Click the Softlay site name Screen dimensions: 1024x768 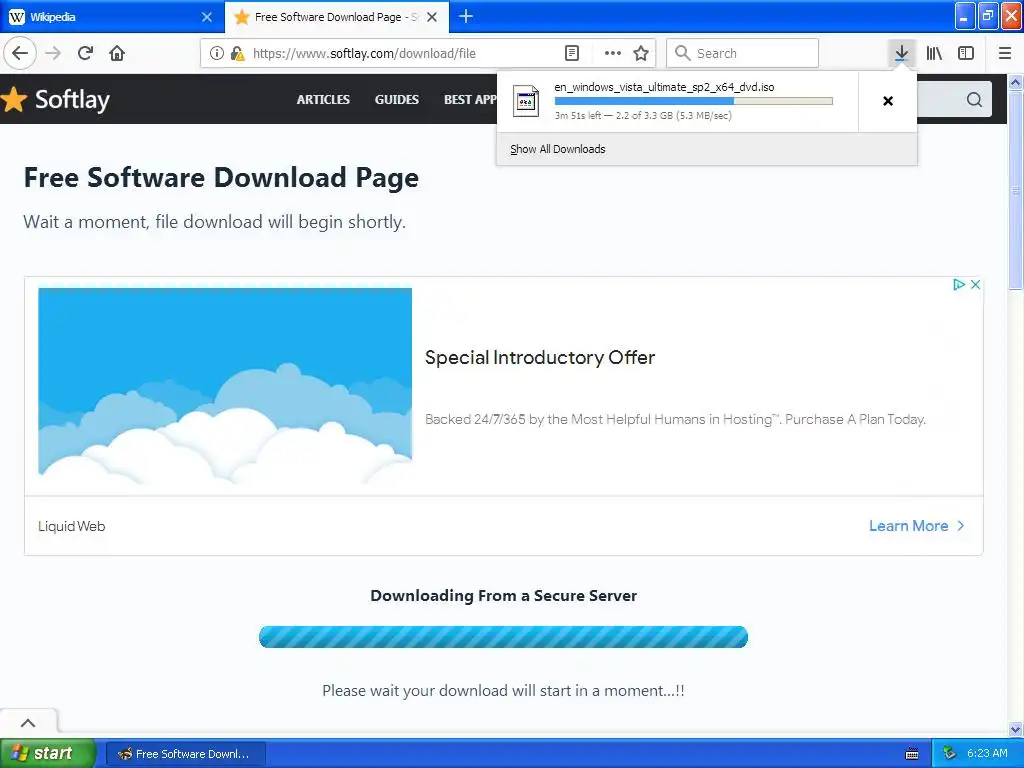coord(72,99)
